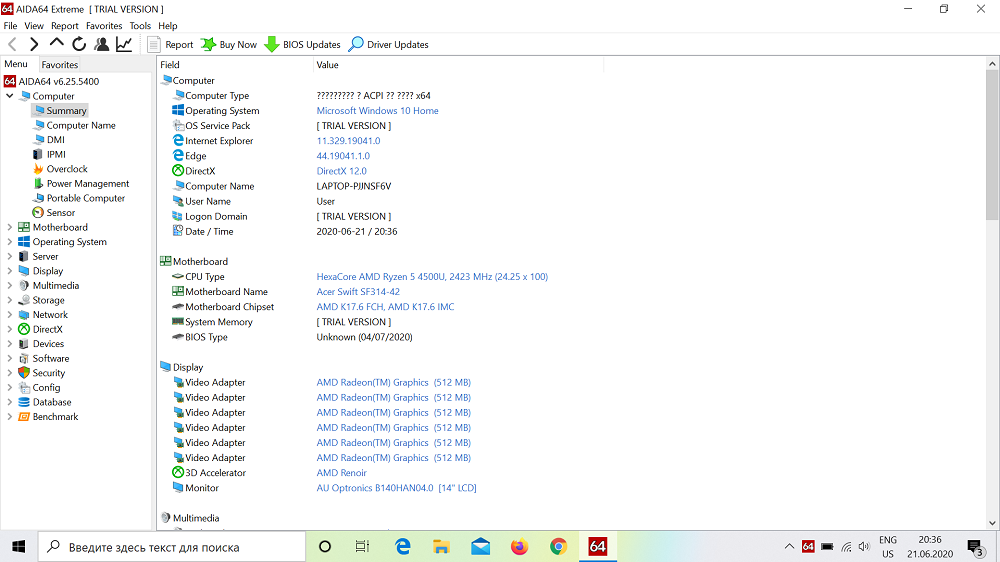Click the Forward navigation arrow
This screenshot has height=562, width=1000.
pos(34,44)
